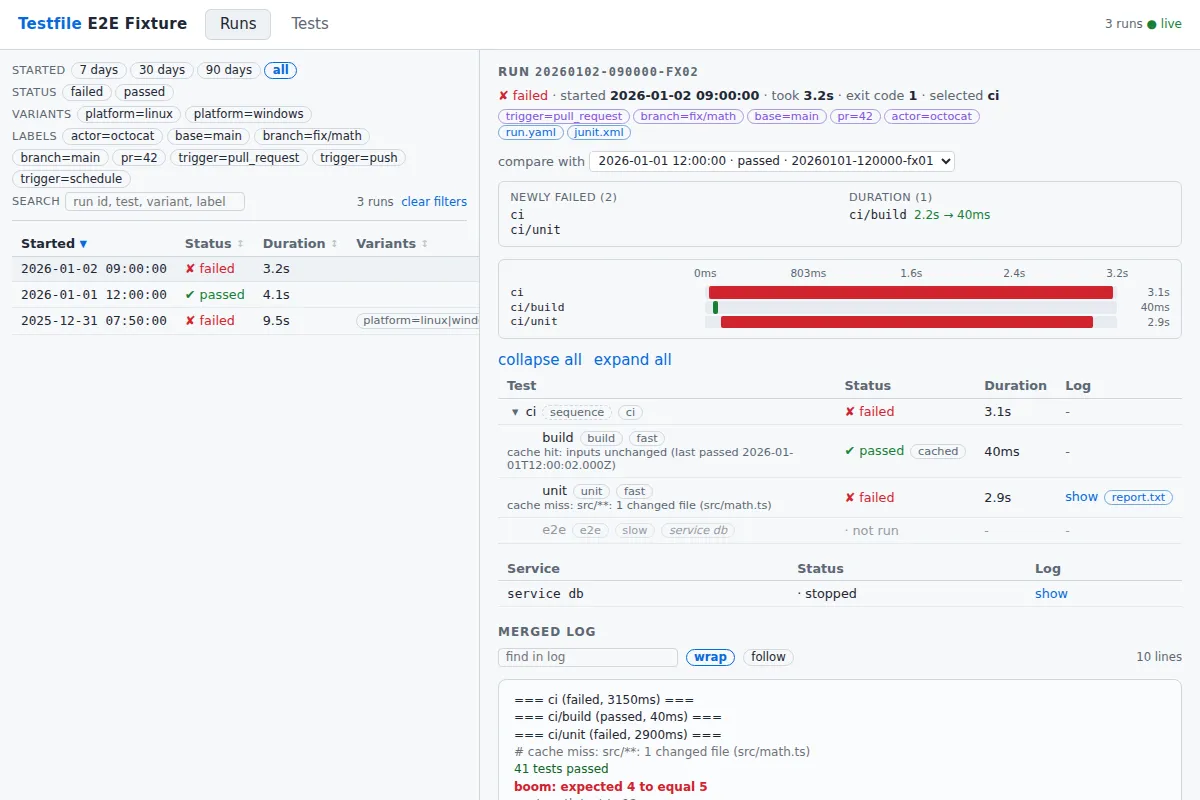
Task: Sort runs by Started column arrow
Action: point(83,244)
